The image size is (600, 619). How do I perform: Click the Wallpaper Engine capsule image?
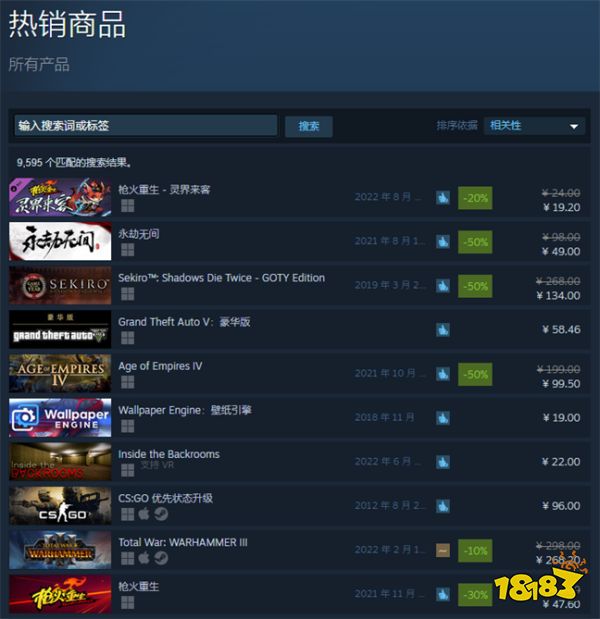click(x=60, y=418)
